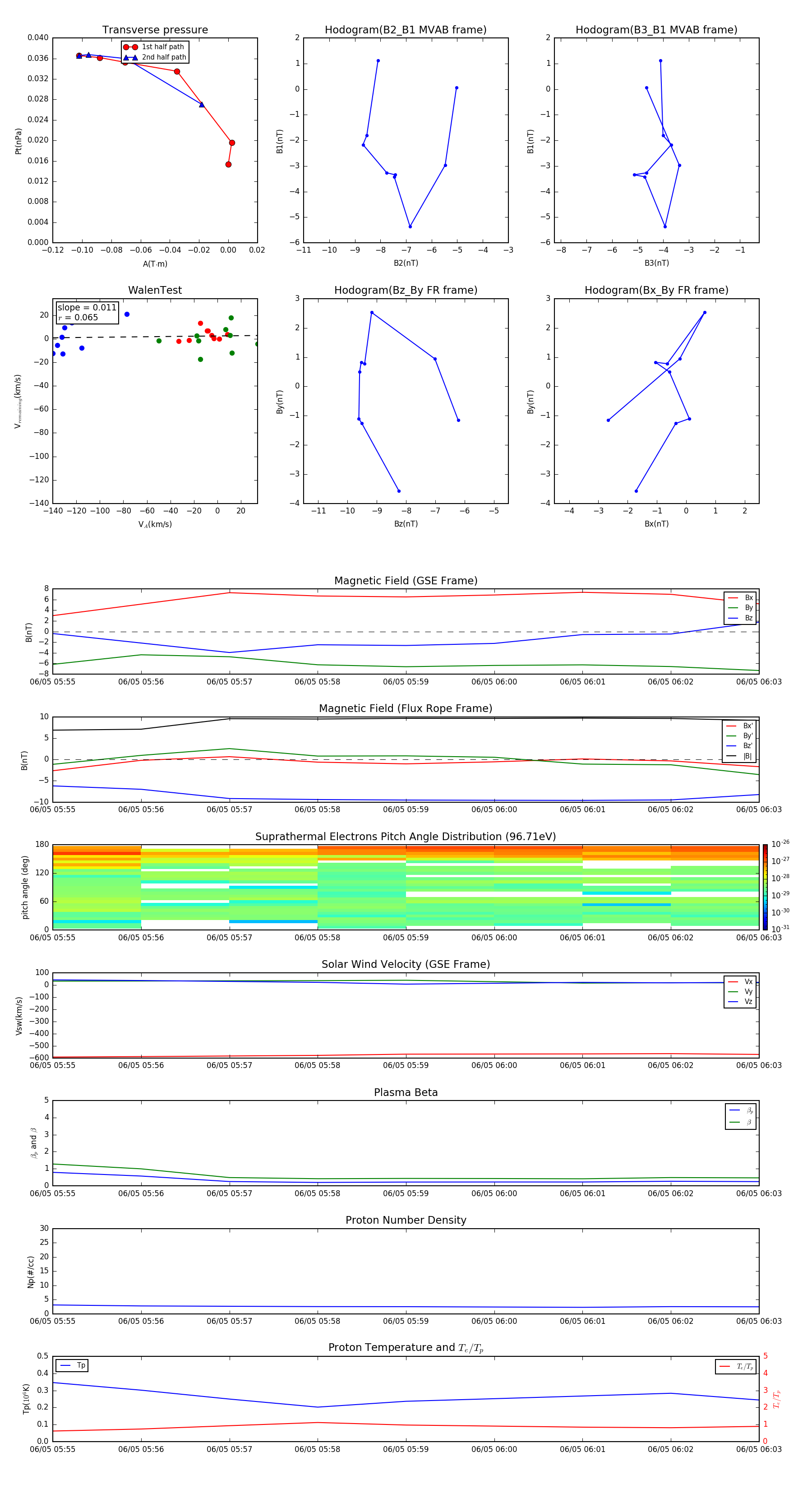Click the 'Vz' legend entry
Viewport: 812px width, 1489px height.
[x=740, y=1002]
